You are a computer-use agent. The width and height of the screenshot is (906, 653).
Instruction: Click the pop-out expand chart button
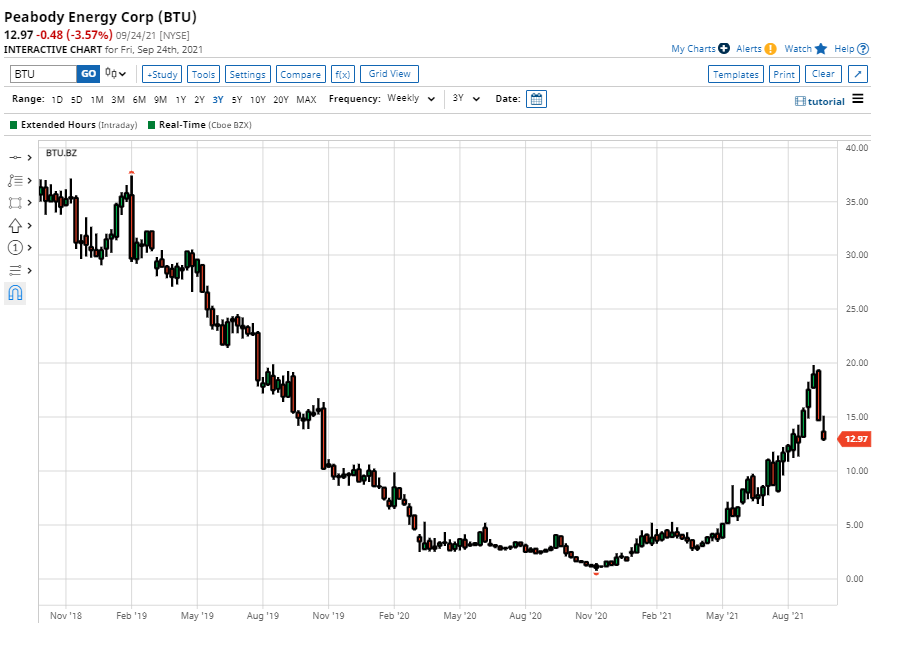(858, 74)
